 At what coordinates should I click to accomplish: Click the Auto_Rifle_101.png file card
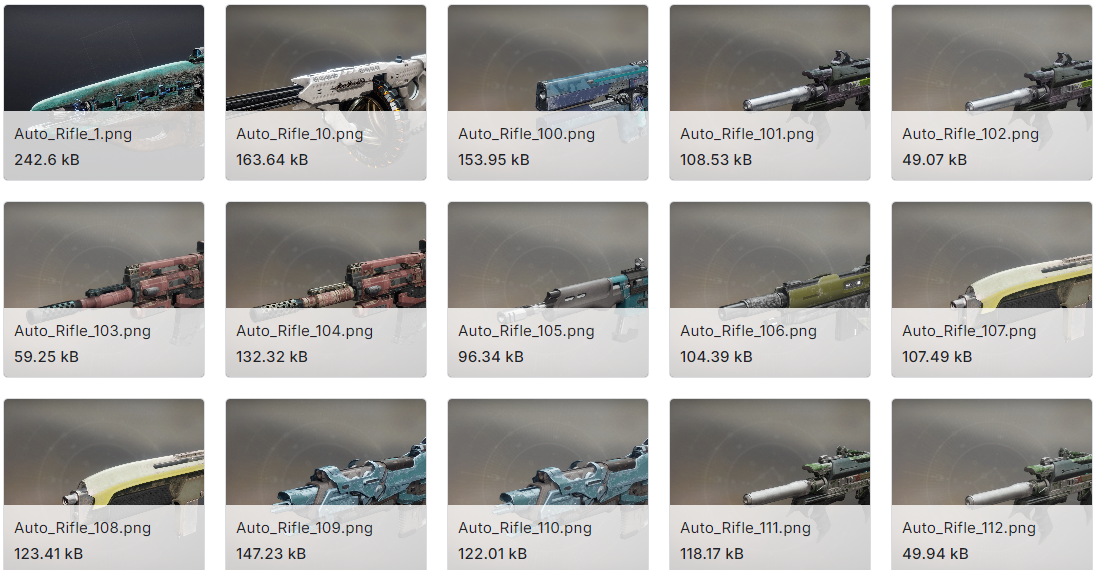click(770, 92)
